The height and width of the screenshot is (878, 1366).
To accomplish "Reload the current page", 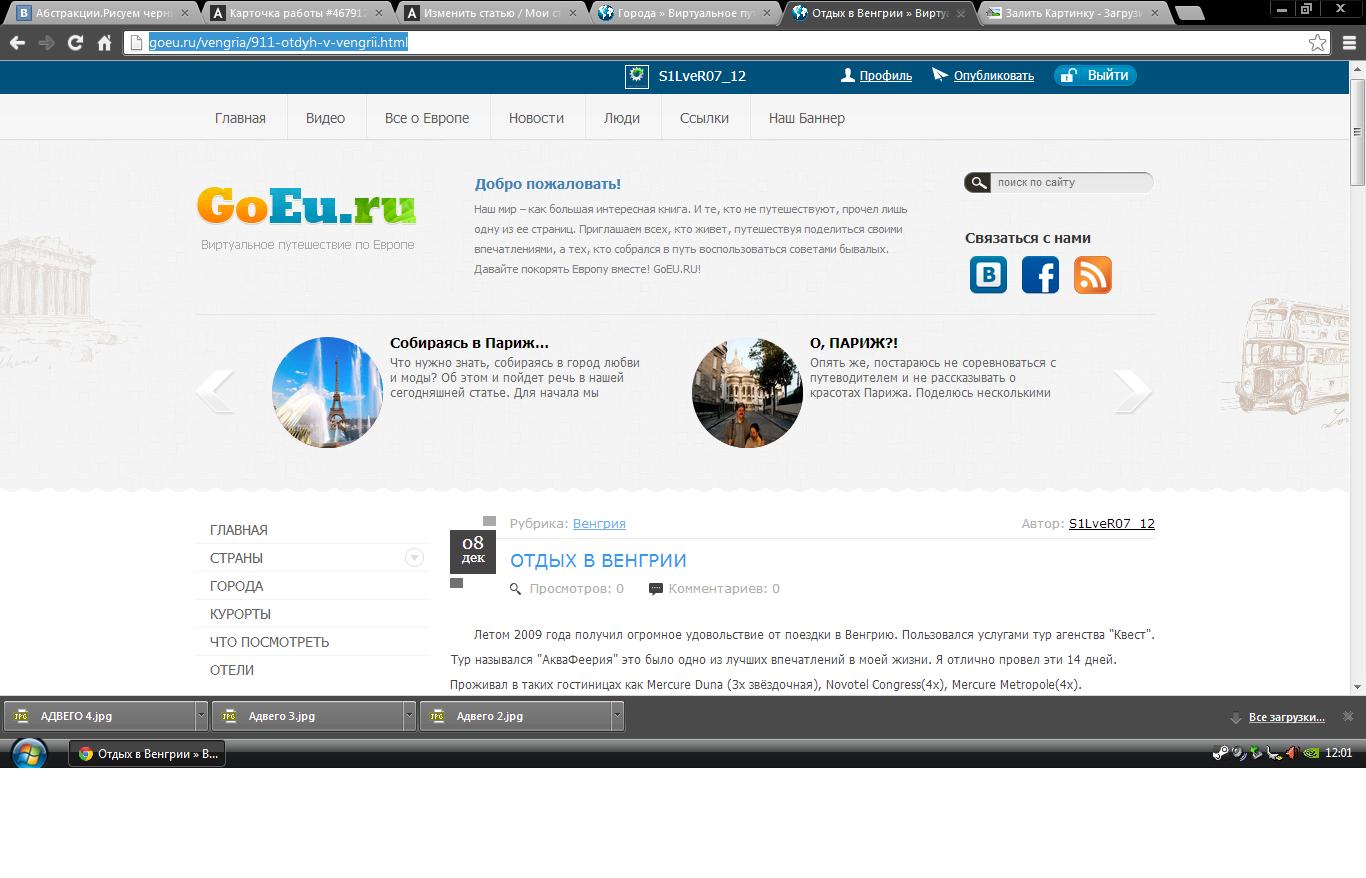I will click(x=75, y=43).
